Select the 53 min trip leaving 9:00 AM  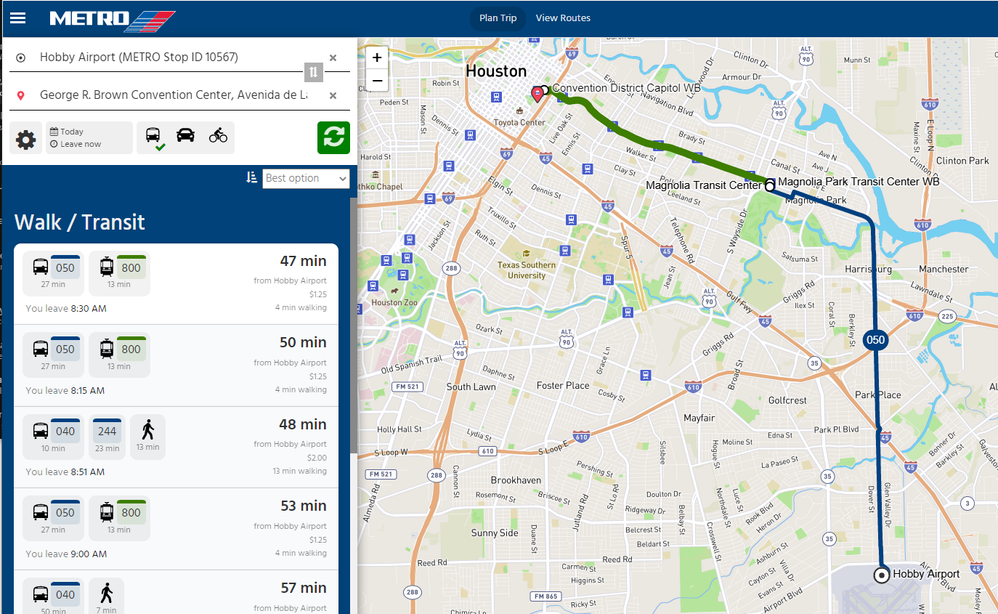(176, 529)
